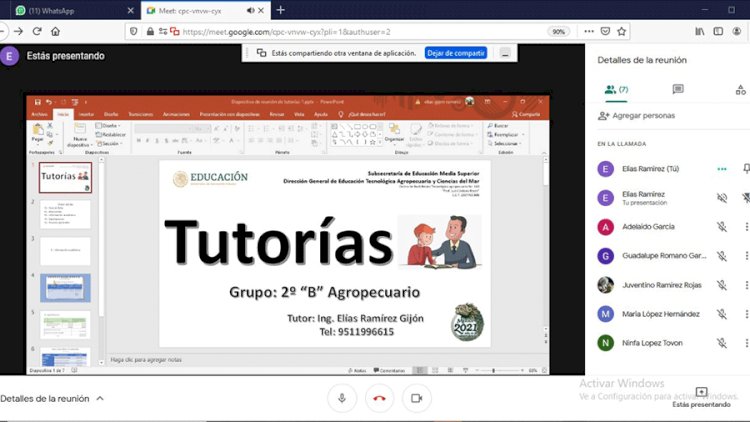Open Firefox page actions three-dot menu
Viewport: 750px width, 422px height.
(589, 32)
